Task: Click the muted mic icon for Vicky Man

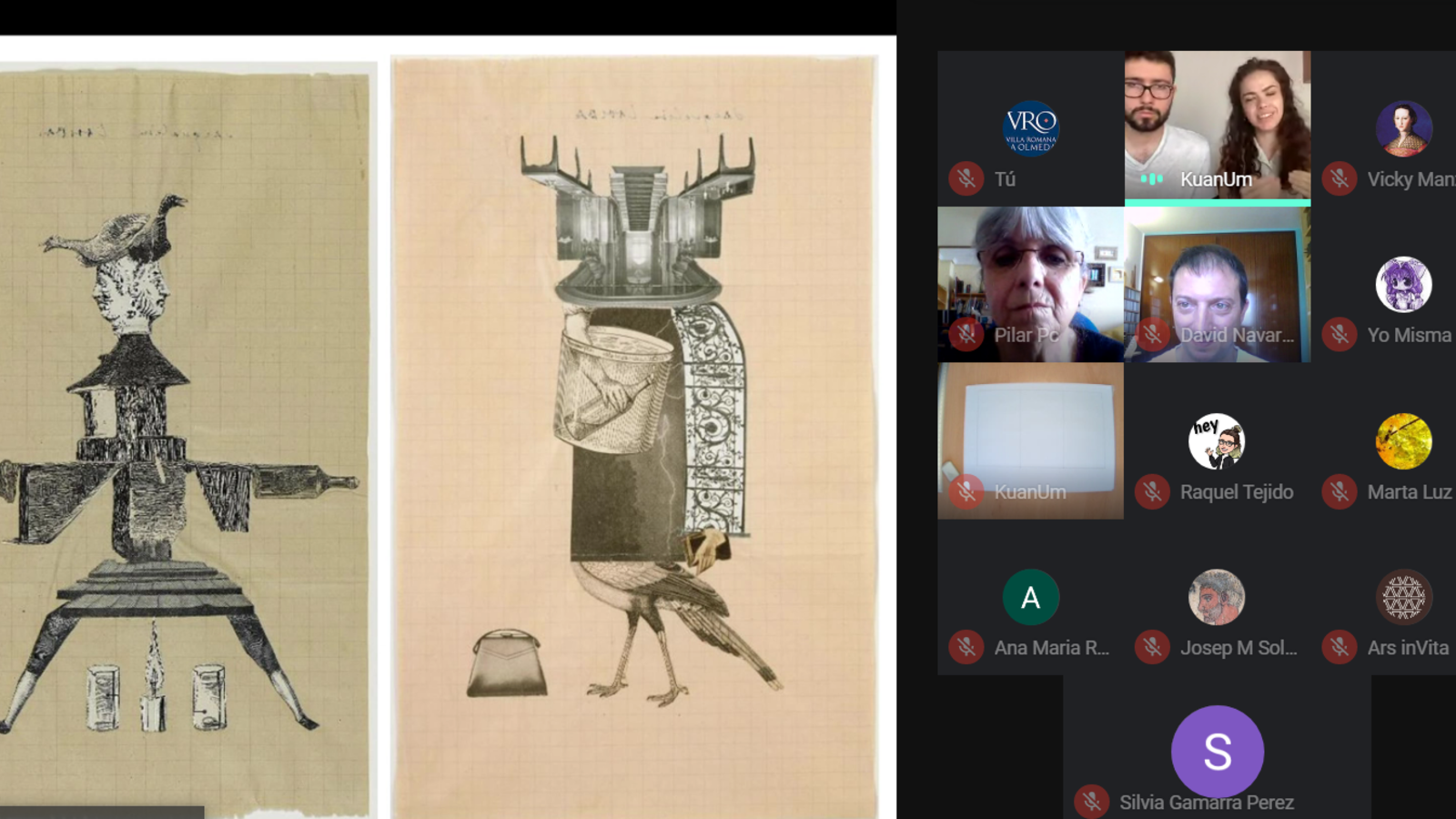Action: 1340,178
